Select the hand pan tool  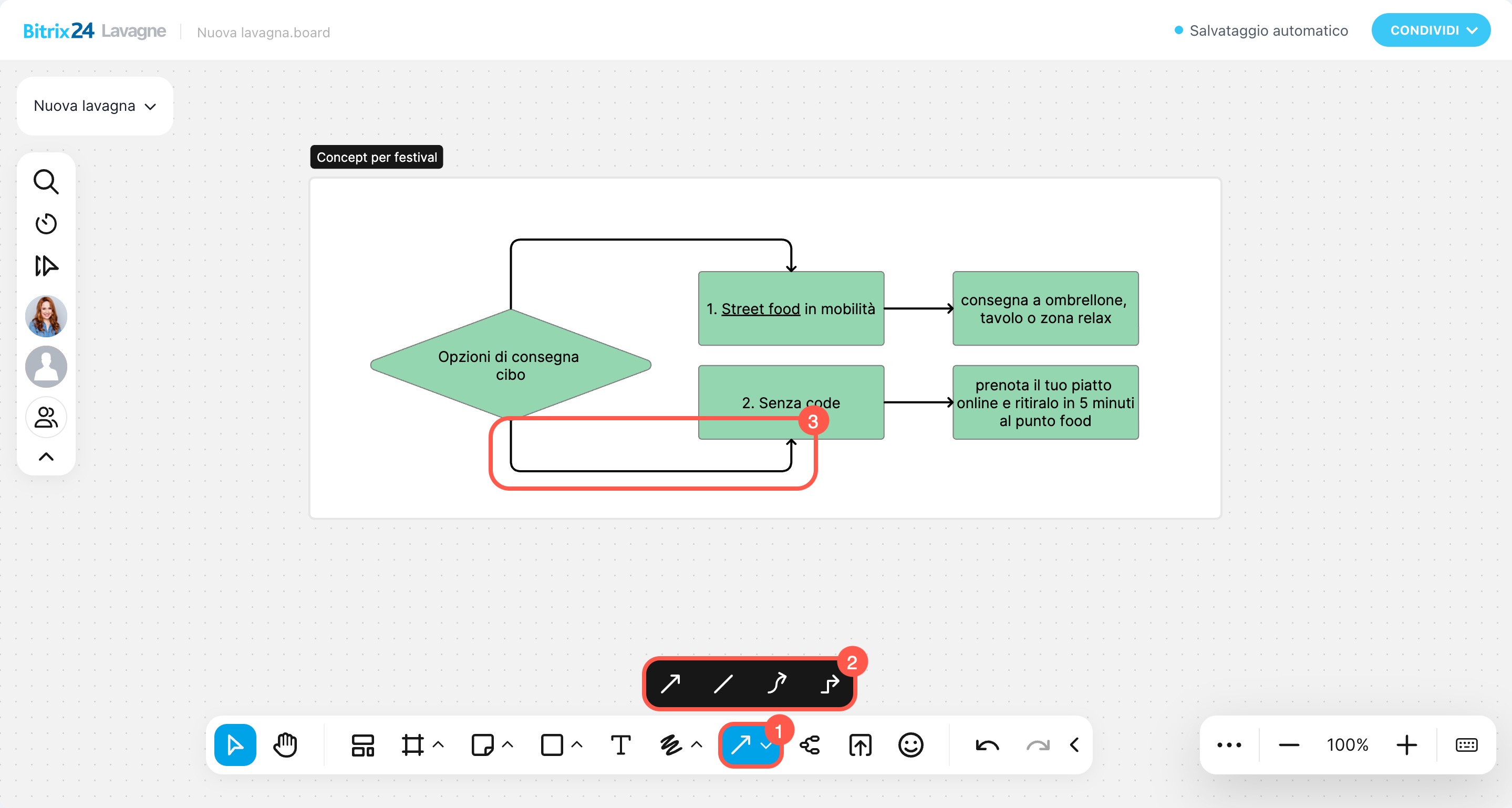pos(285,745)
